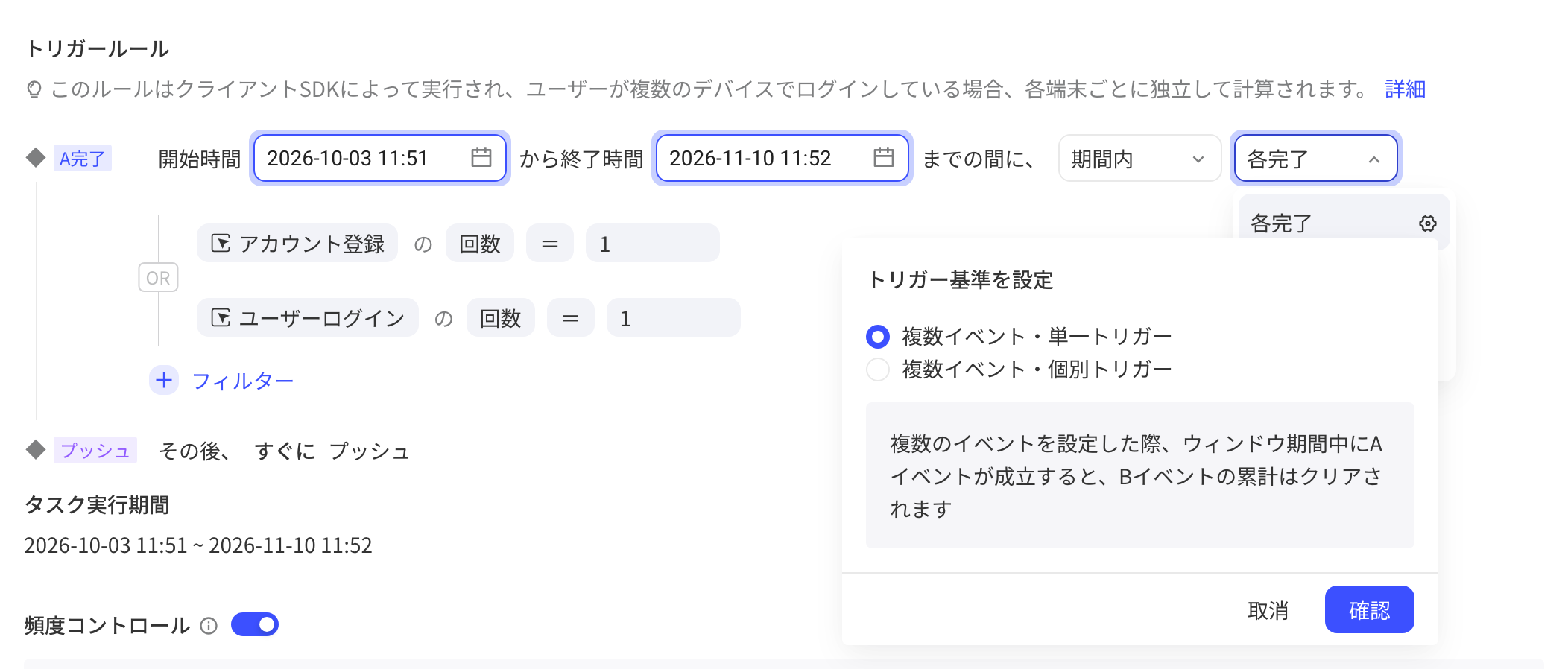
Task: Click the end time field 2026-11-10 11:52
Action: [x=783, y=158]
